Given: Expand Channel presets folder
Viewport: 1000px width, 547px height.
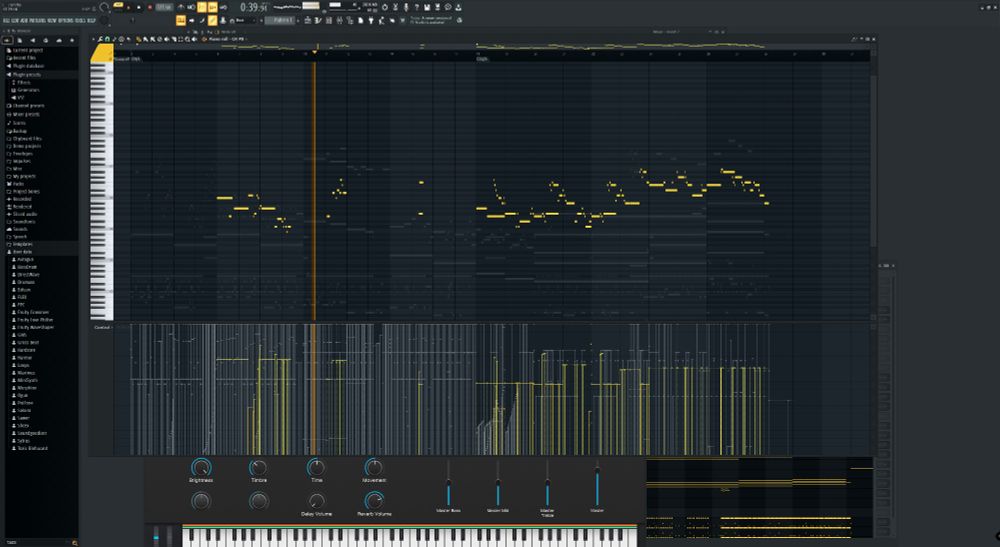Looking at the screenshot, I should 27,106.
